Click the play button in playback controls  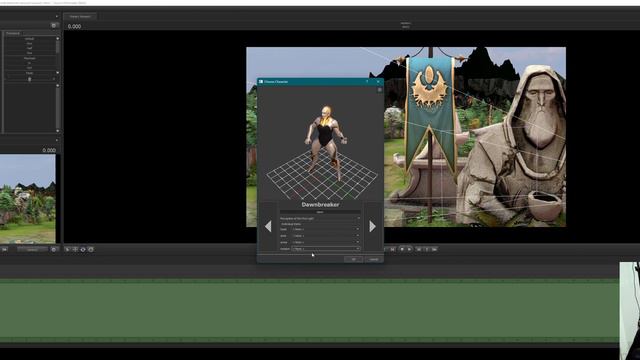[409, 249]
